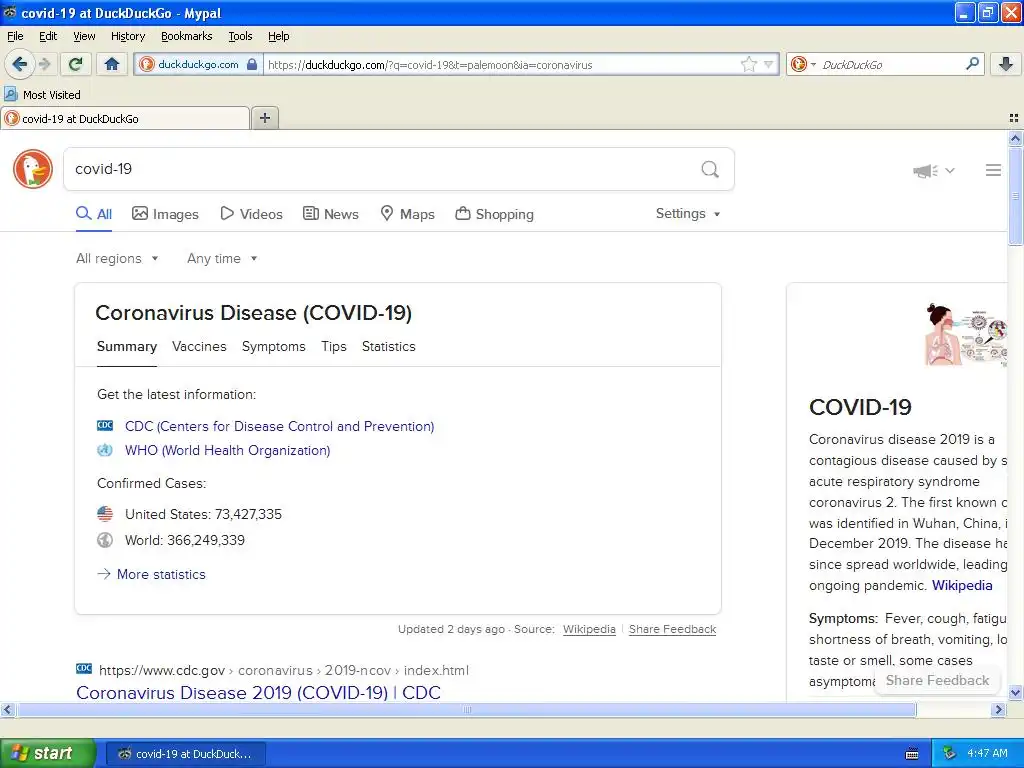The width and height of the screenshot is (1024, 768).
Task: Open the Statistics tab
Action: (389, 347)
